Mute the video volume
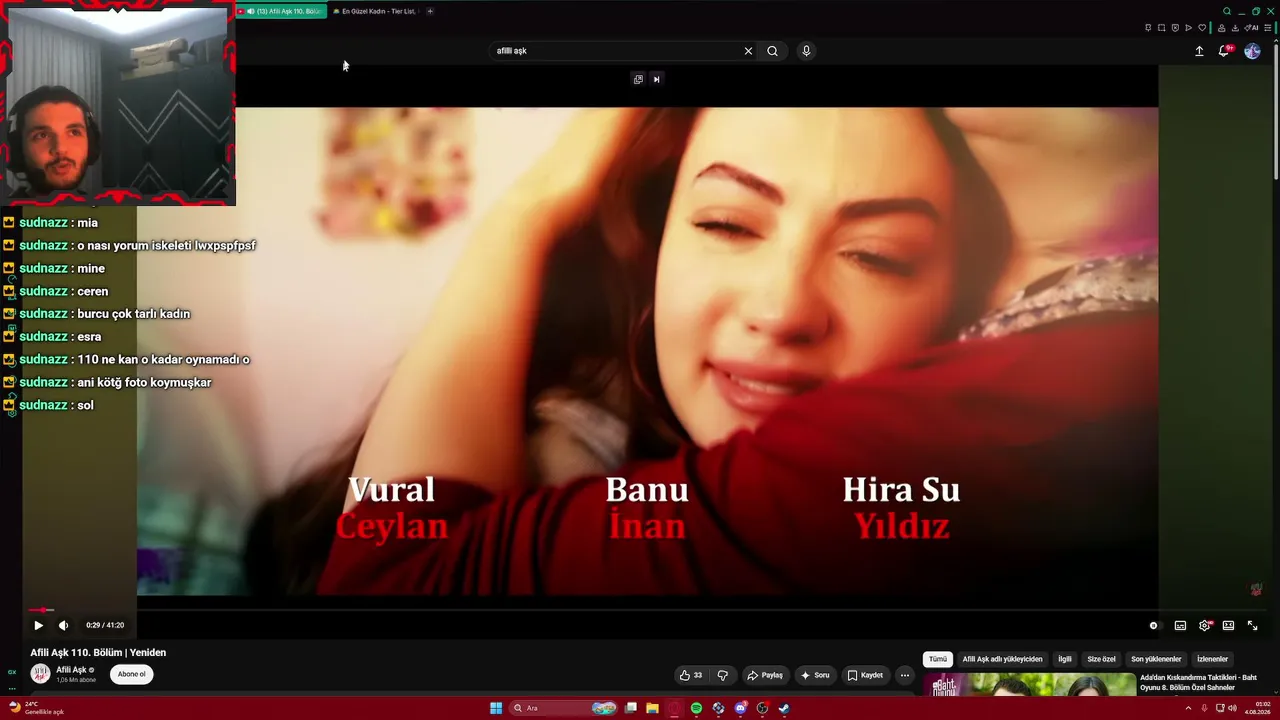1280x720 pixels. (x=63, y=625)
